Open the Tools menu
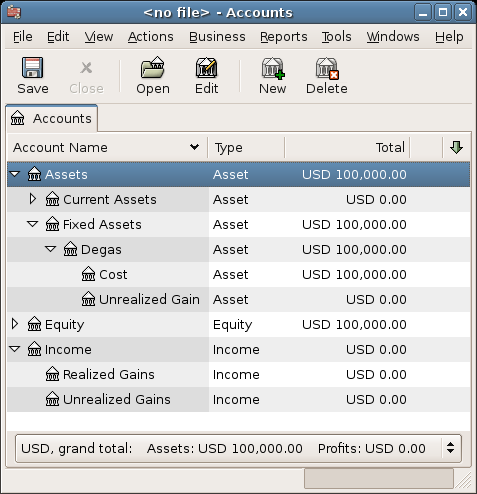Image resolution: width=477 pixels, height=494 pixels. pyautogui.click(x=336, y=37)
